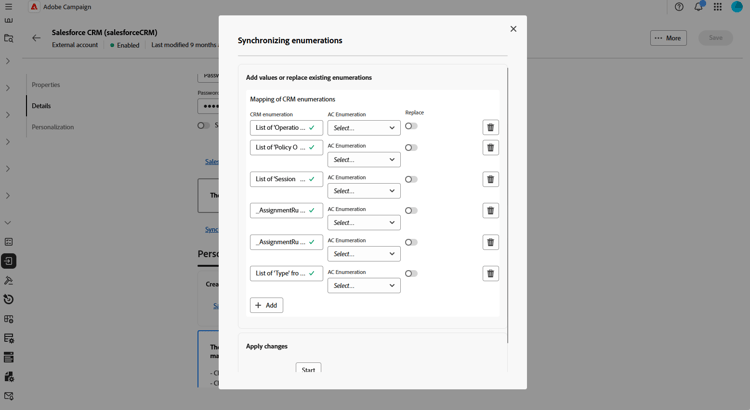Open notifications bell
The height and width of the screenshot is (410, 750).
(698, 7)
